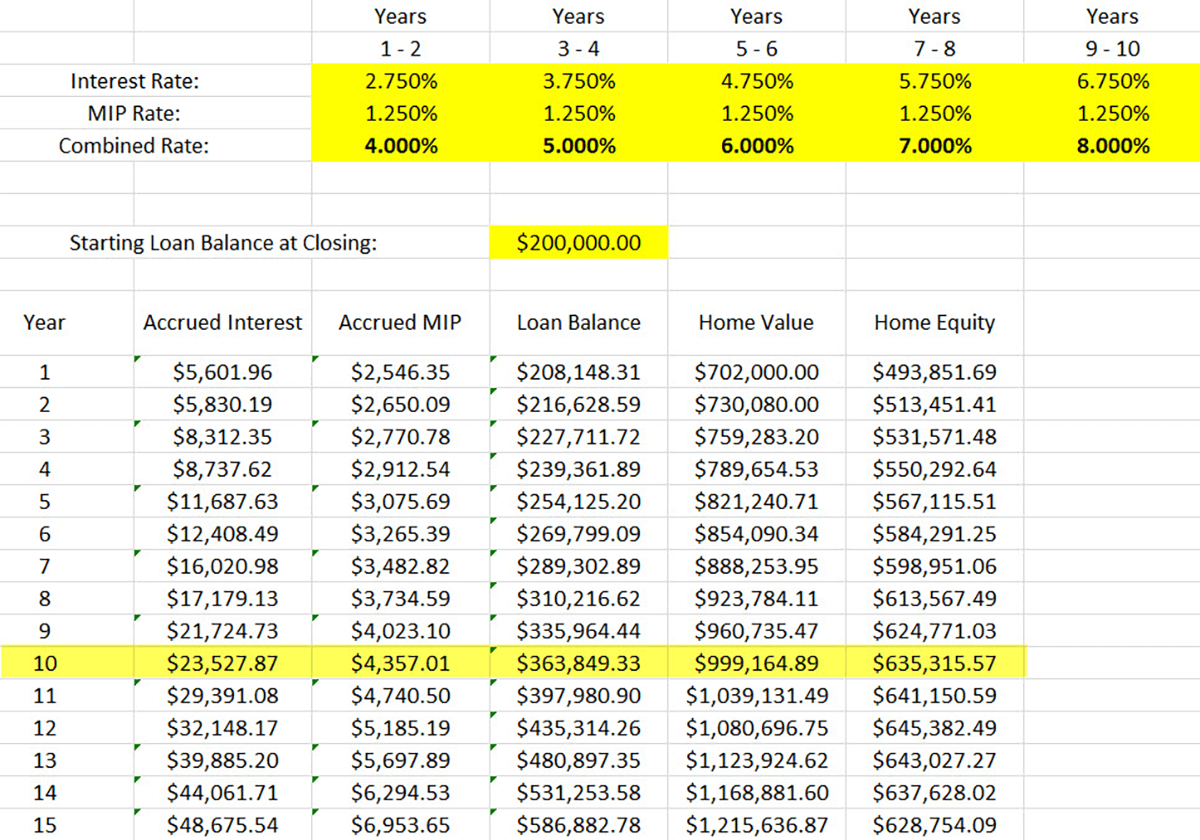Select the 'Combined Rate:' label cell

(135, 146)
